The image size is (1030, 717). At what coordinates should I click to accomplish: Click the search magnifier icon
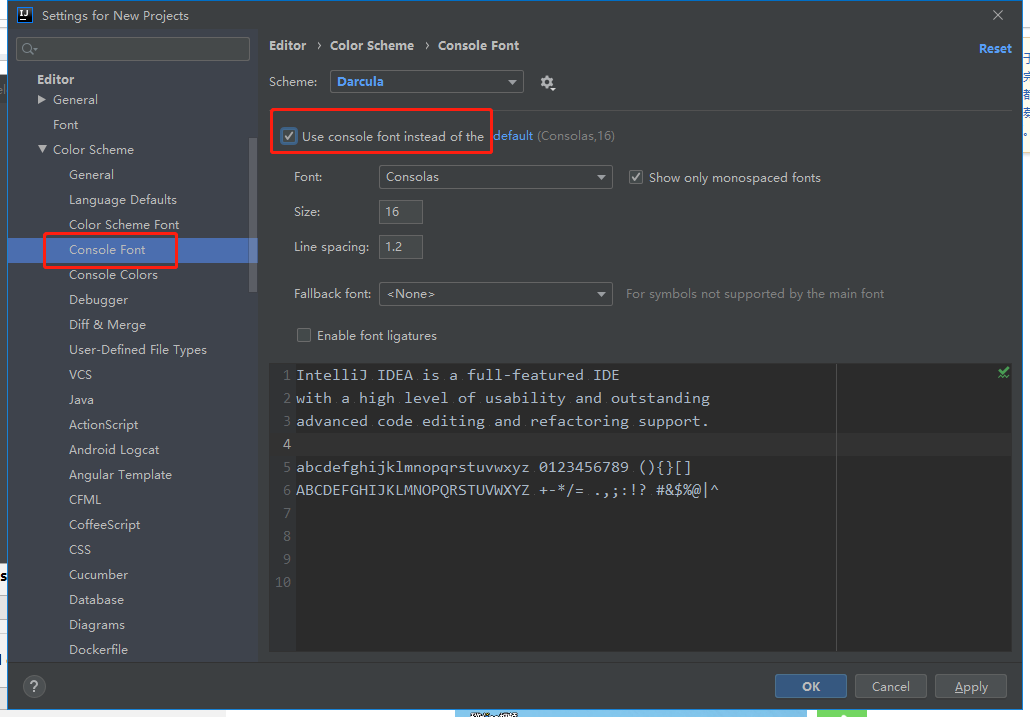click(29, 49)
